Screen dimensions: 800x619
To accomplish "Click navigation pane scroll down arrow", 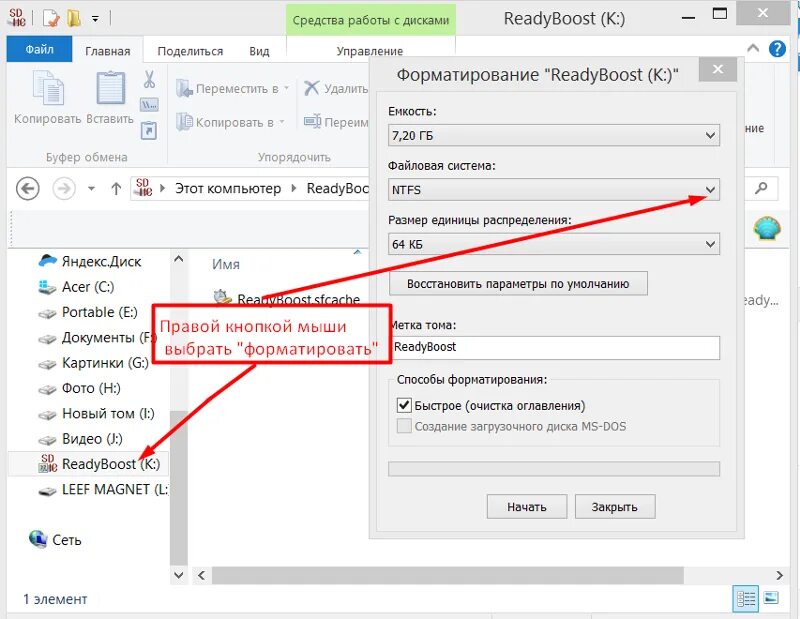I will (179, 575).
